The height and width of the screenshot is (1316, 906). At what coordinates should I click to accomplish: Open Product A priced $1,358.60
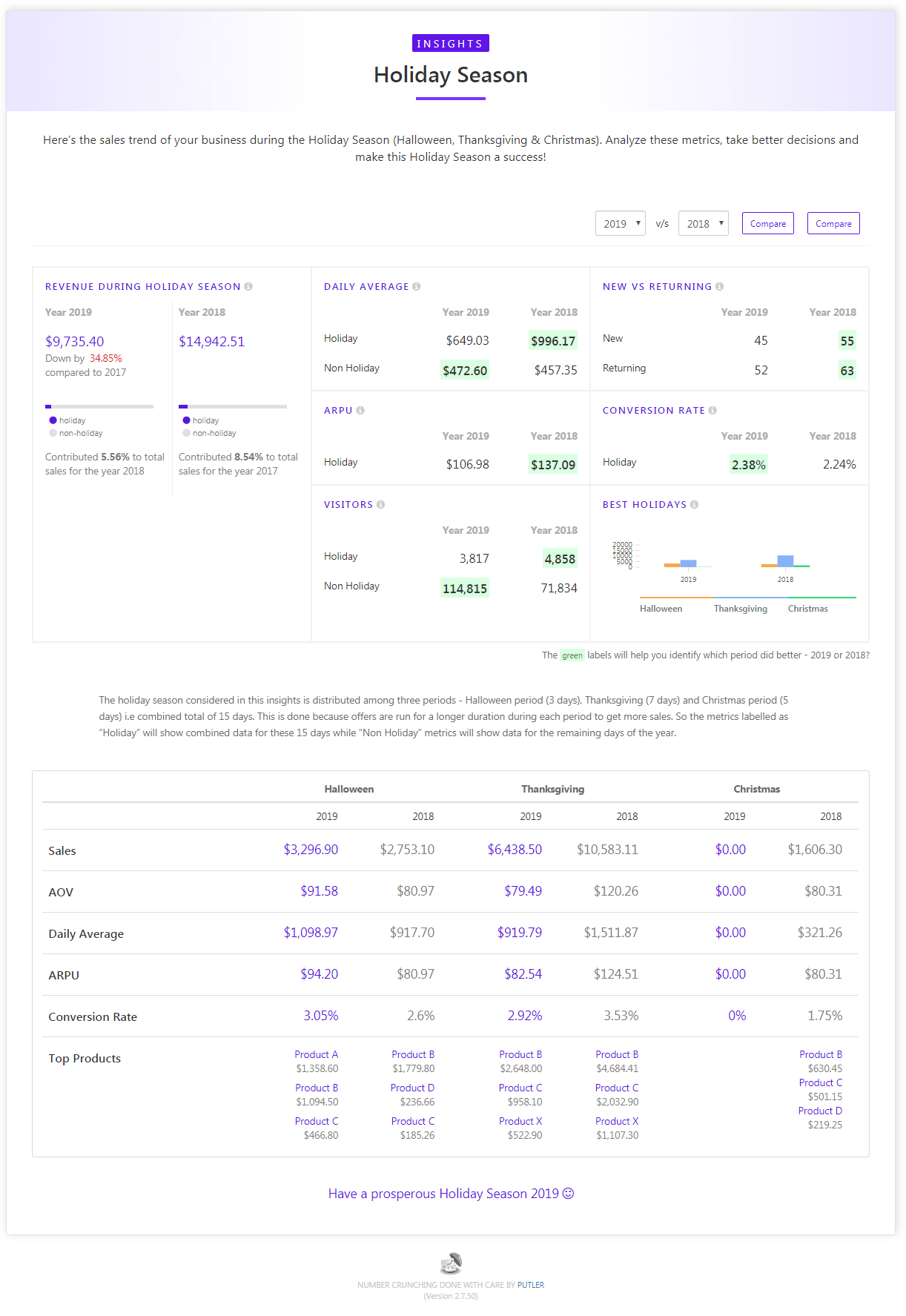pyautogui.click(x=316, y=1055)
